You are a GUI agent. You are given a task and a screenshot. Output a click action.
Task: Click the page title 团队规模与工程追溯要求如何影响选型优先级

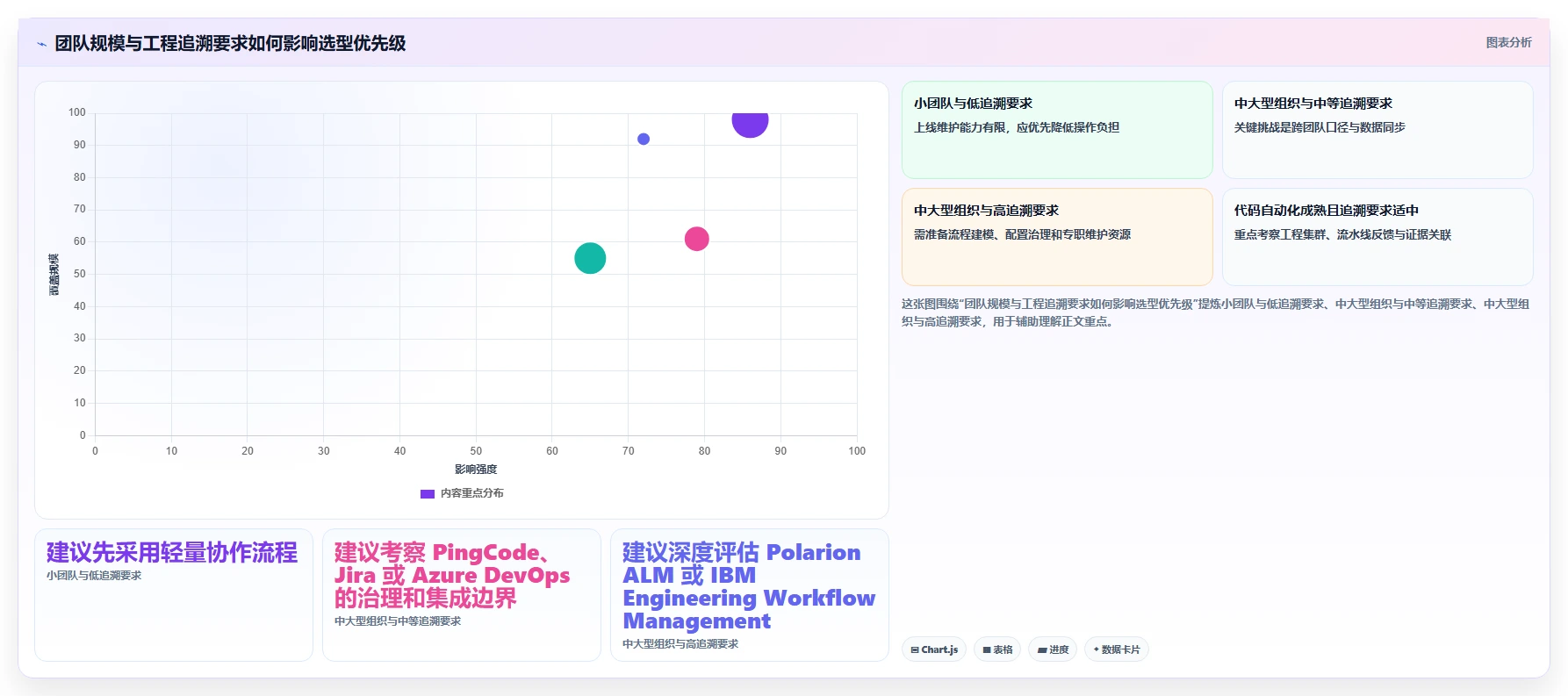point(230,43)
